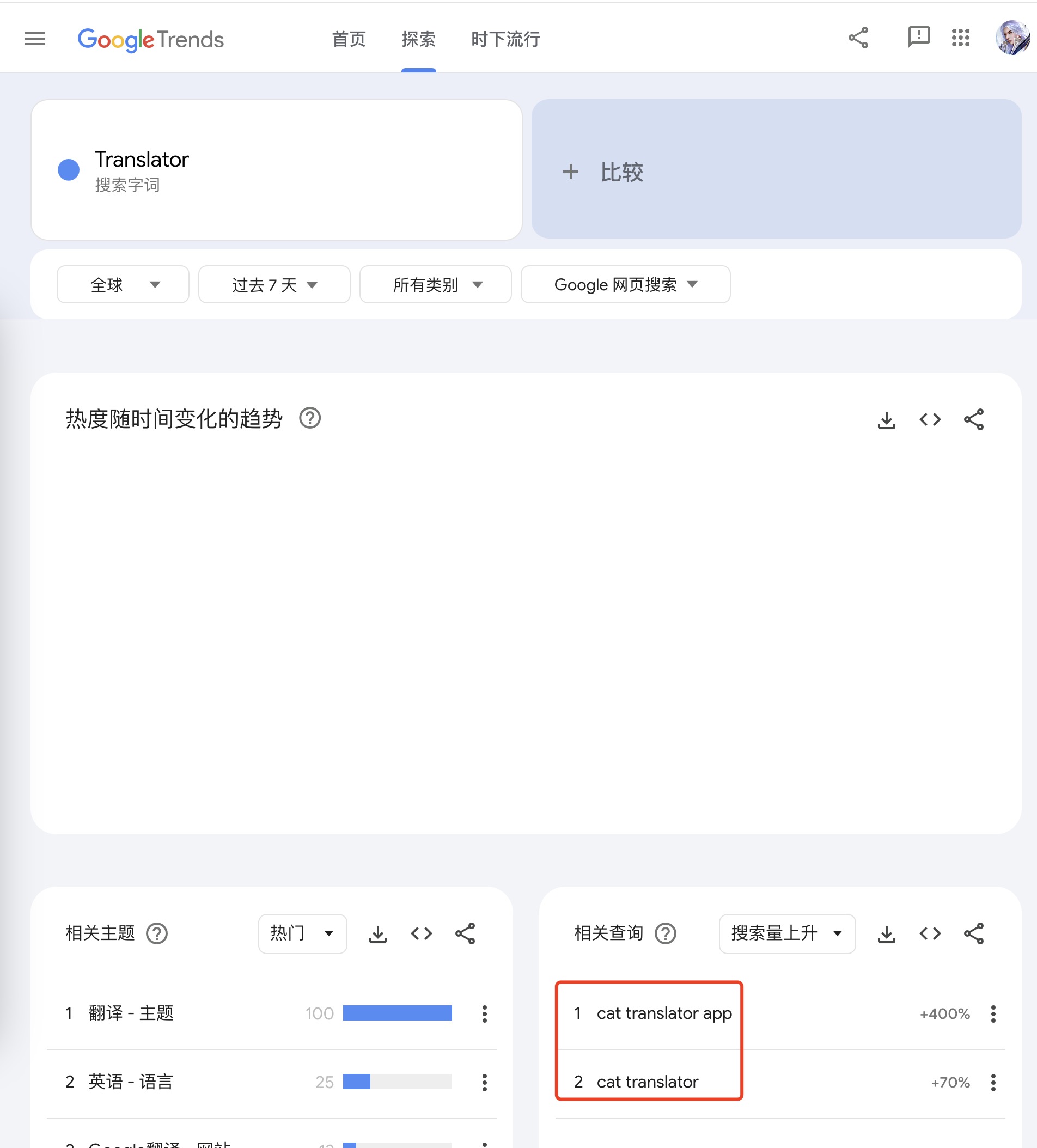The image size is (1037, 1148).
Task: Open the account profile avatar
Action: [1012, 38]
